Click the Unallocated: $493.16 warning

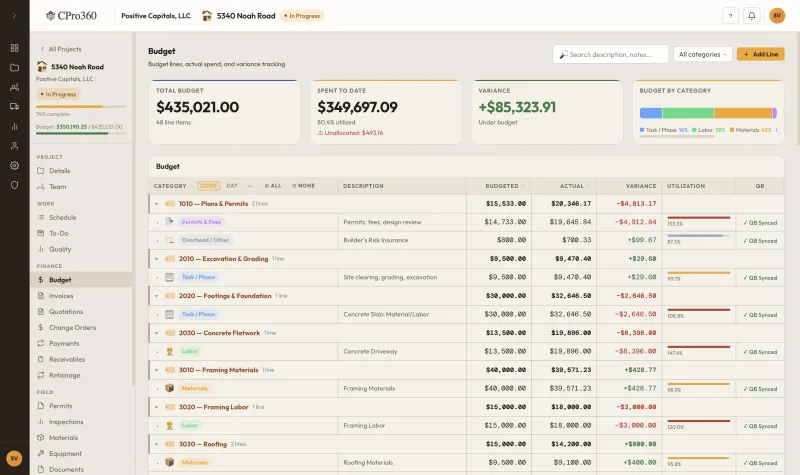(351, 133)
